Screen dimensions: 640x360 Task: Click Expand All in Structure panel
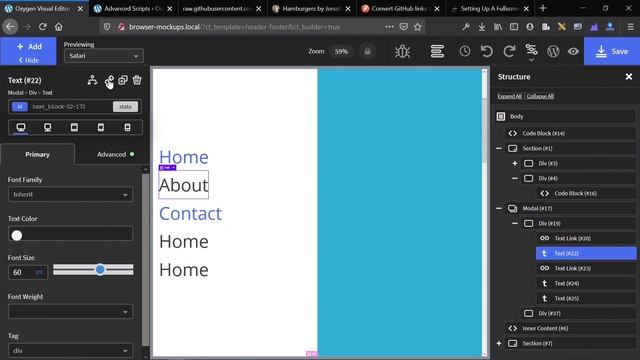point(509,96)
